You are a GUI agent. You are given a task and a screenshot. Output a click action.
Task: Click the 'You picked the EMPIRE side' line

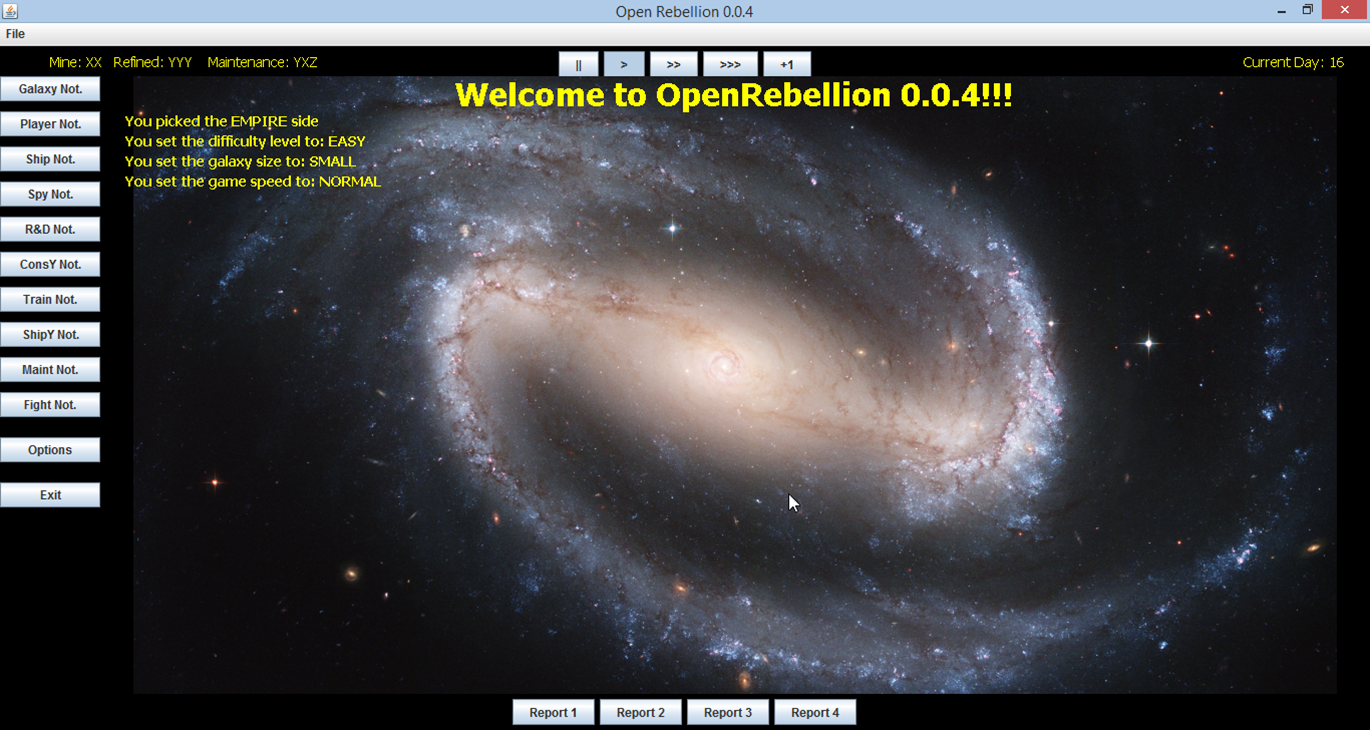click(222, 121)
